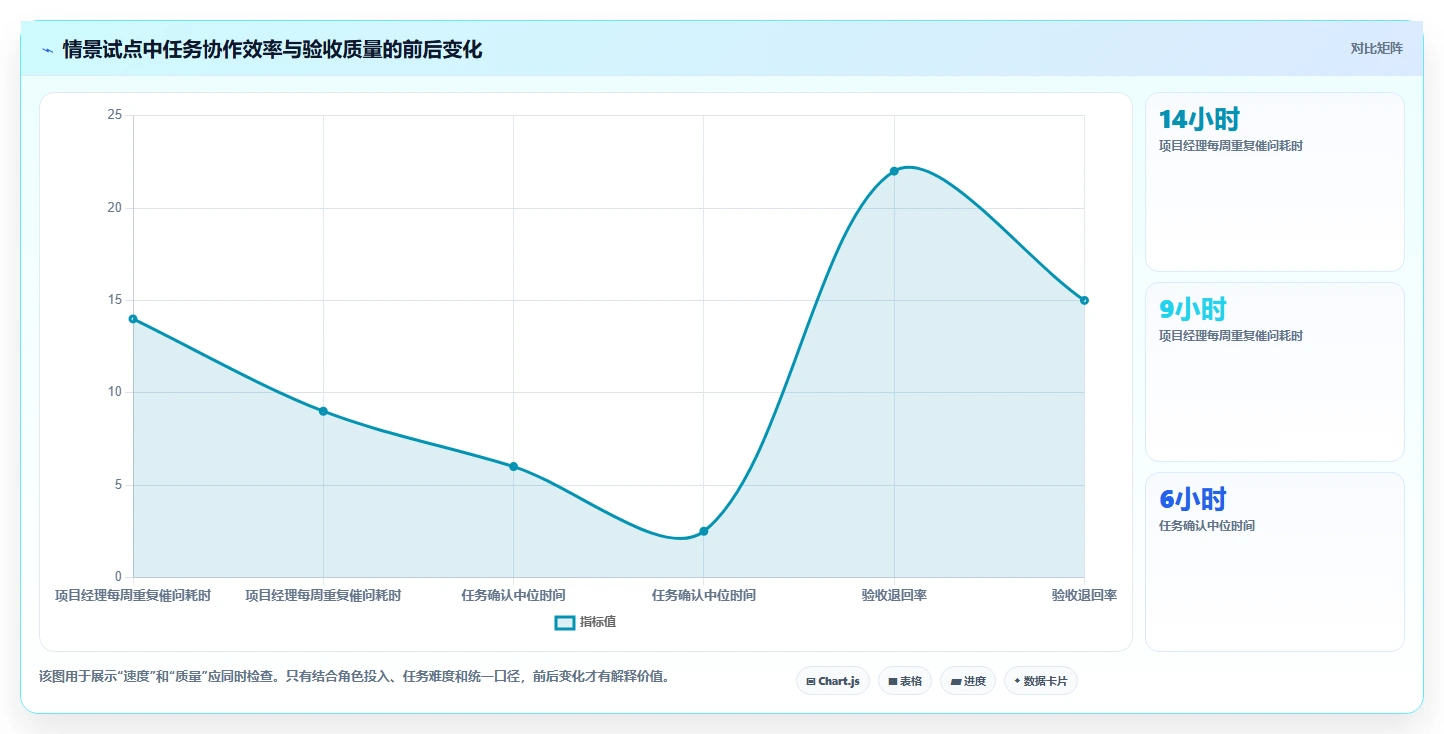Click the x-axis label under the 2.5-value point
This screenshot has height=734, width=1444.
click(x=704, y=596)
